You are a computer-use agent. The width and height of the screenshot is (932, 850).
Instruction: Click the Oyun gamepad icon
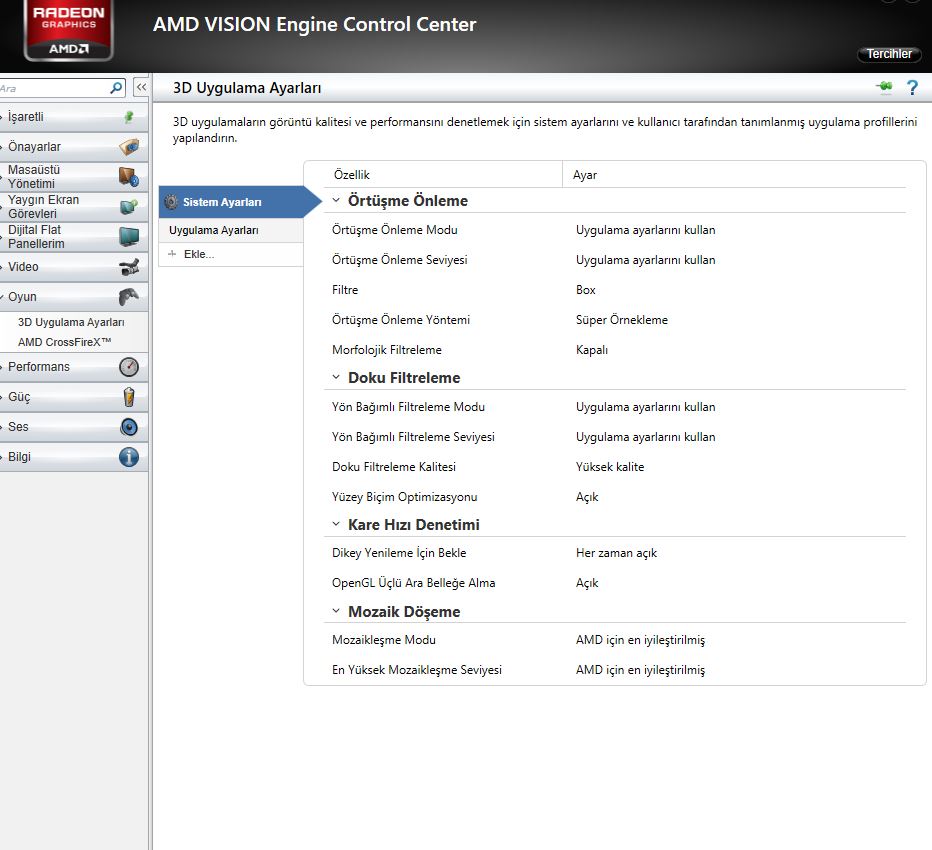tap(129, 296)
